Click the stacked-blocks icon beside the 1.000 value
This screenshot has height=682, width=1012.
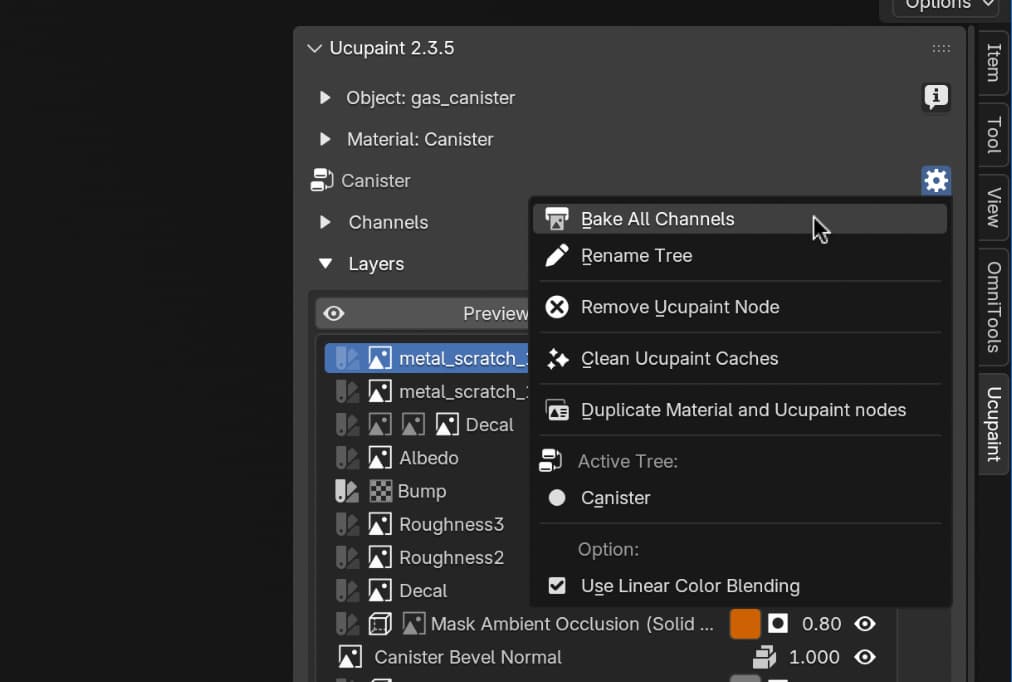765,657
